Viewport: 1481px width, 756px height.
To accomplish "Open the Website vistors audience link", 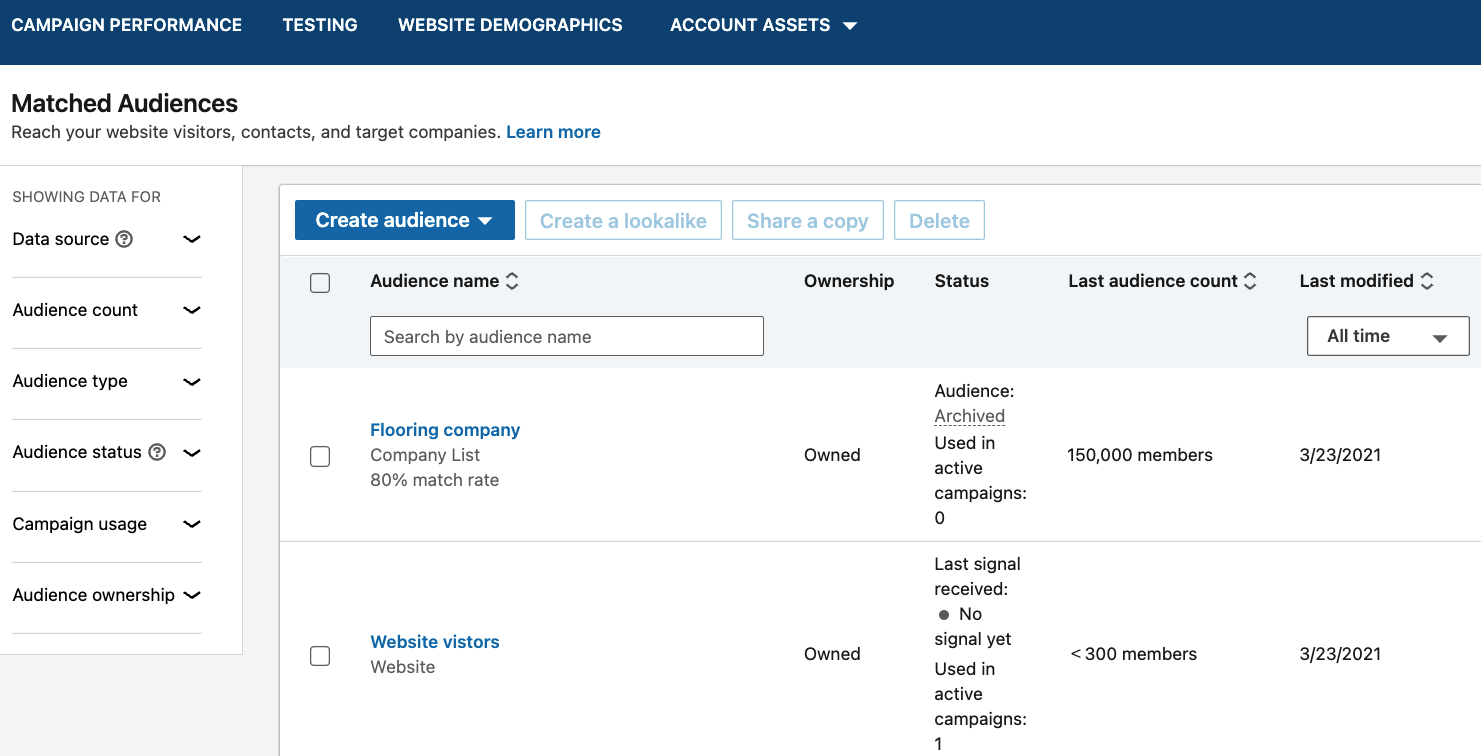I will (x=435, y=642).
